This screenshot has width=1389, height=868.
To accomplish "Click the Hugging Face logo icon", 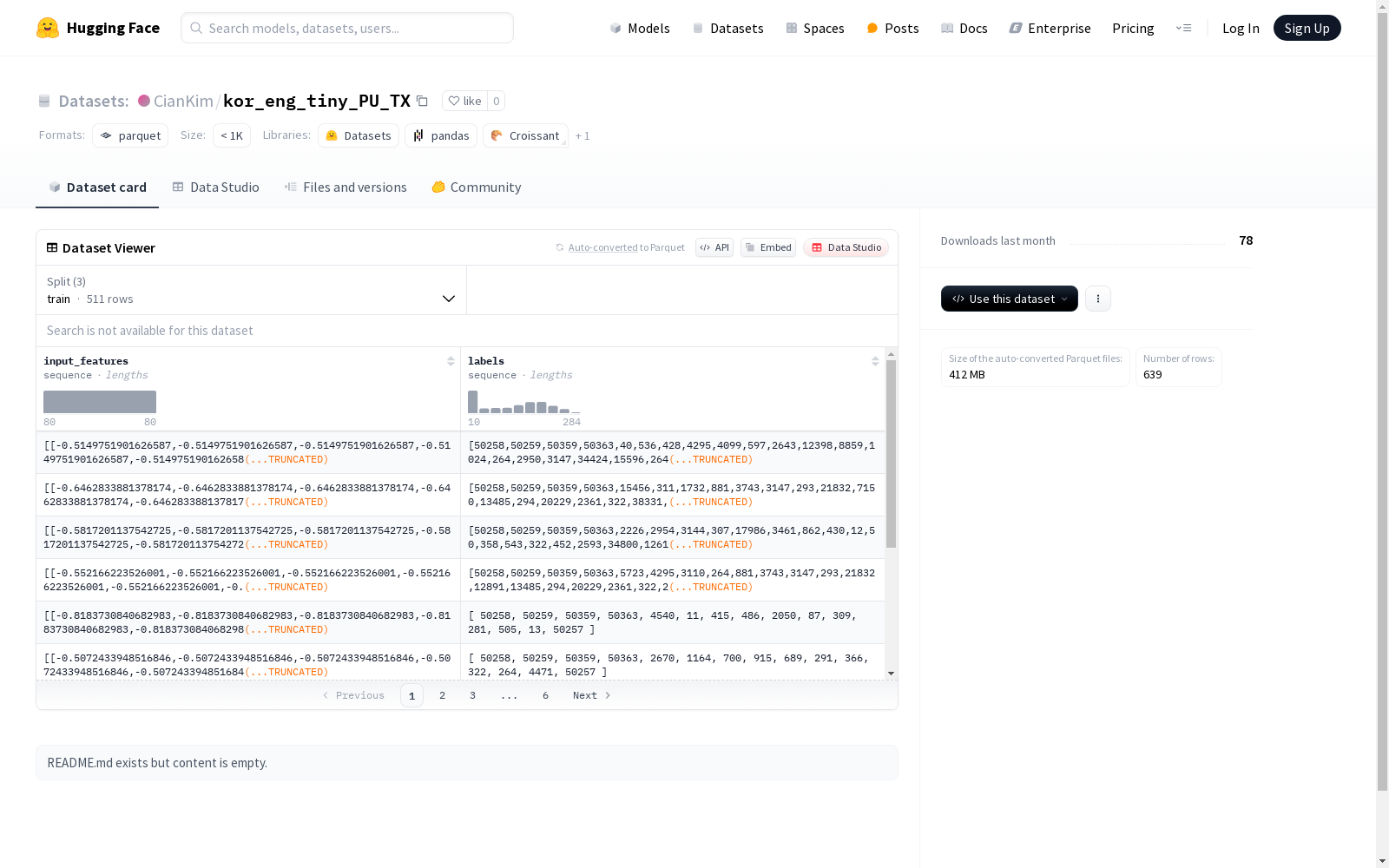I will point(48,28).
